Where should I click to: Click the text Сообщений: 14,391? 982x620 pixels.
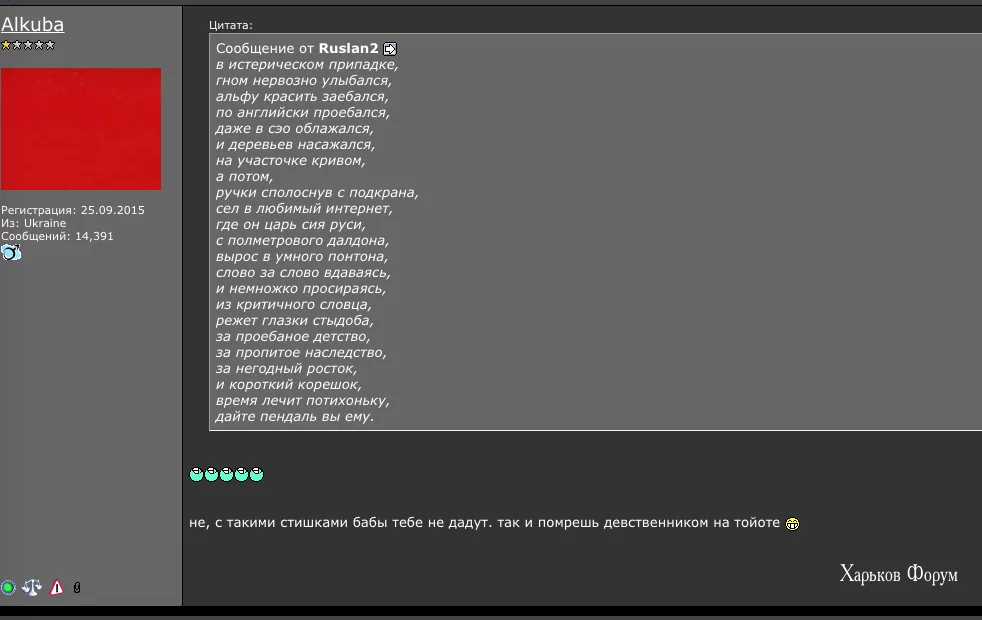(57, 236)
